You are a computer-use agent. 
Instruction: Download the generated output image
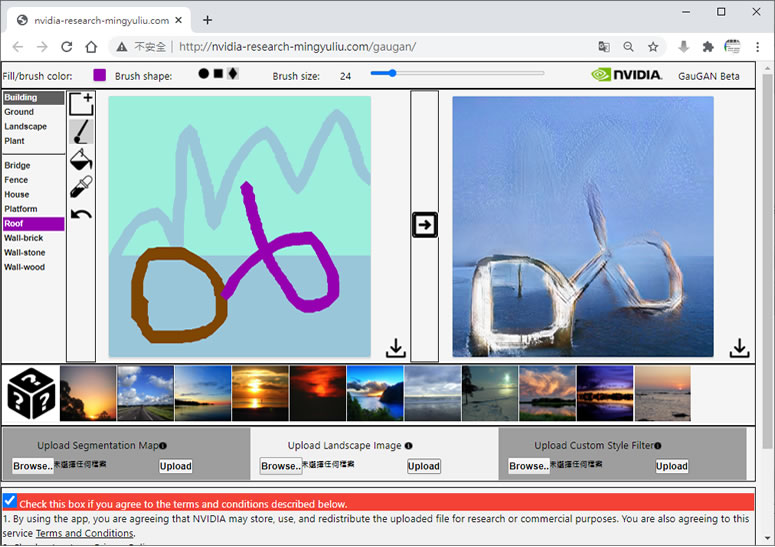(x=739, y=348)
